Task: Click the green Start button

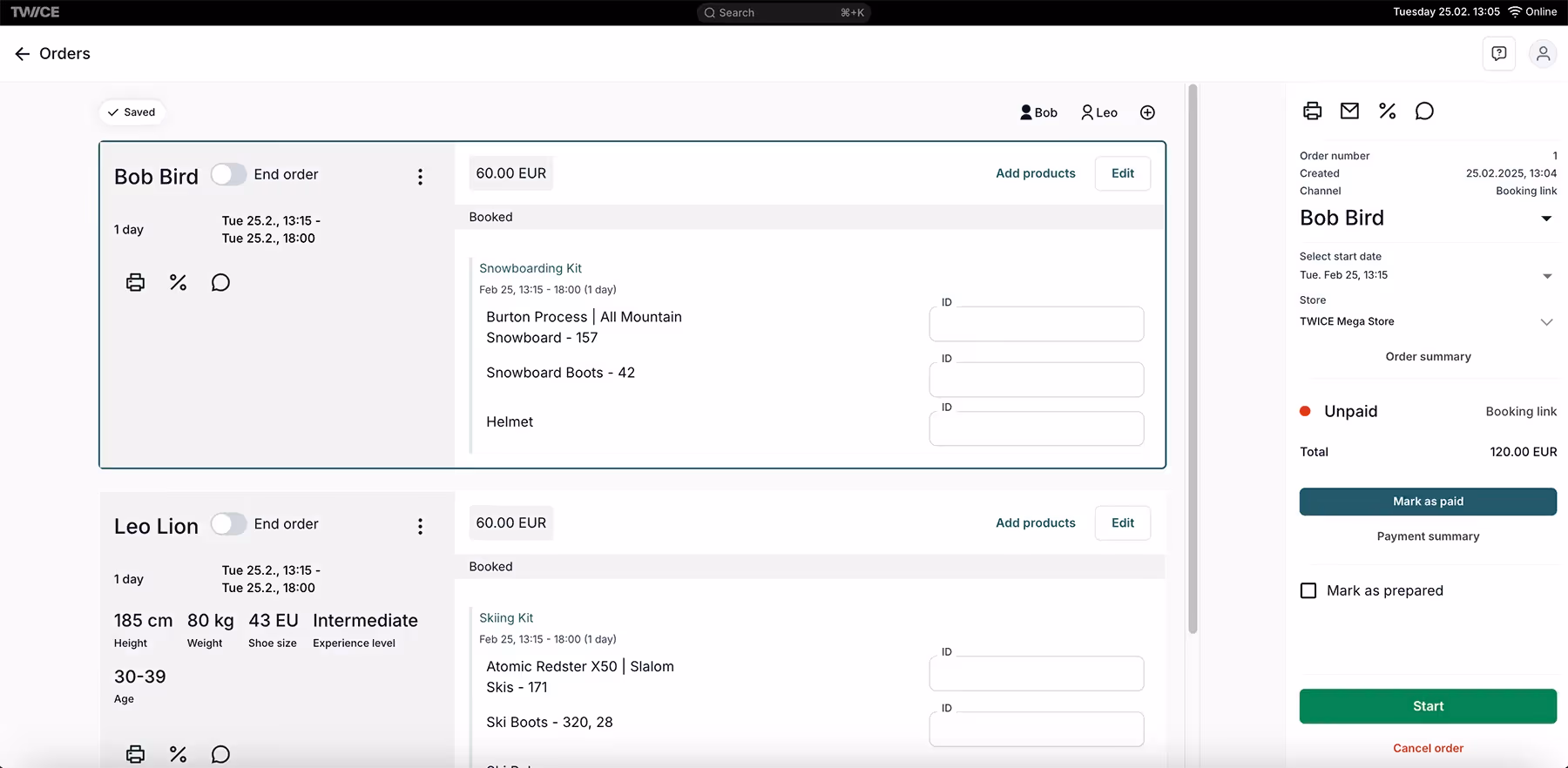Action: [x=1428, y=706]
